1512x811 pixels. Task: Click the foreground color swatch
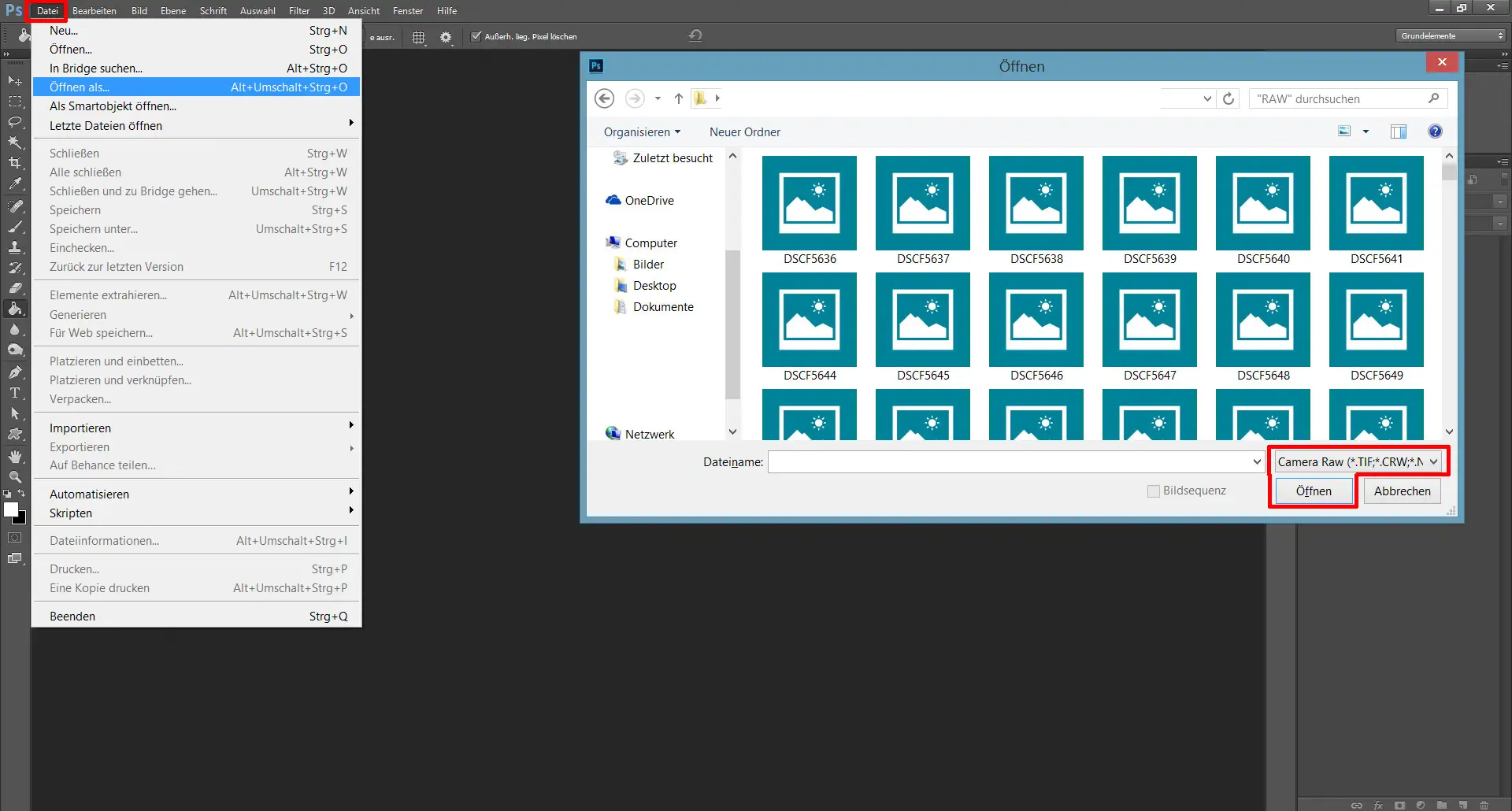point(11,509)
